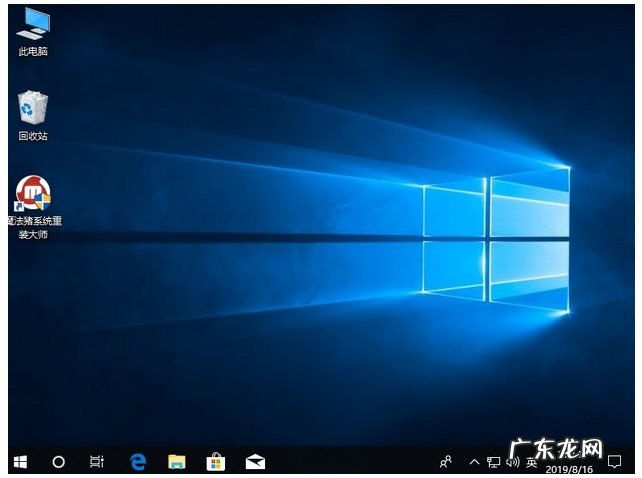The image size is (642, 478).
Task: Open the Mail app from the taskbar
Action: (x=254, y=461)
